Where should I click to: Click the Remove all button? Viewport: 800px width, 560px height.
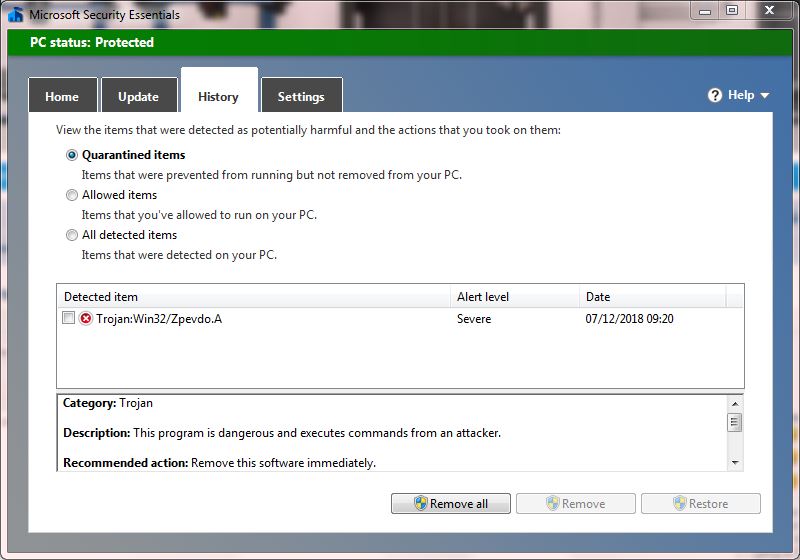pos(451,503)
